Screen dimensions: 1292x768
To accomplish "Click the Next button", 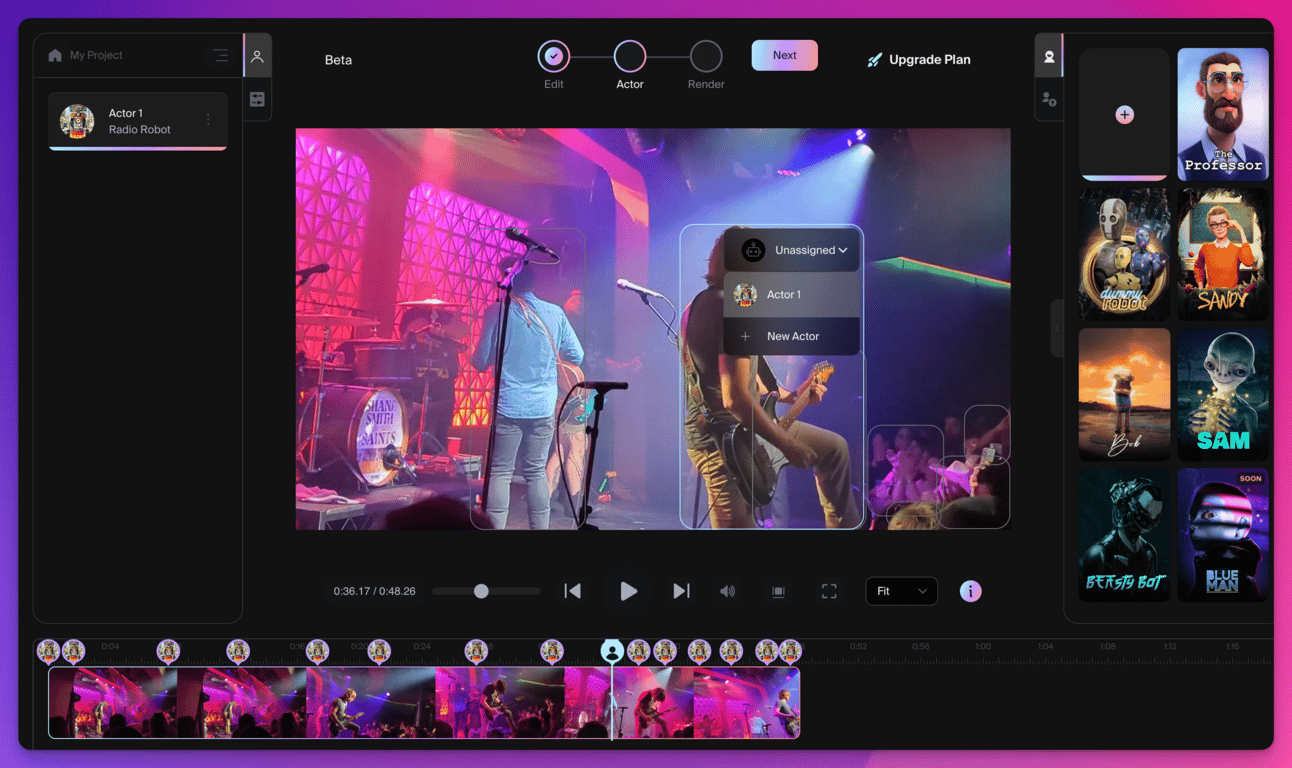I will [784, 55].
